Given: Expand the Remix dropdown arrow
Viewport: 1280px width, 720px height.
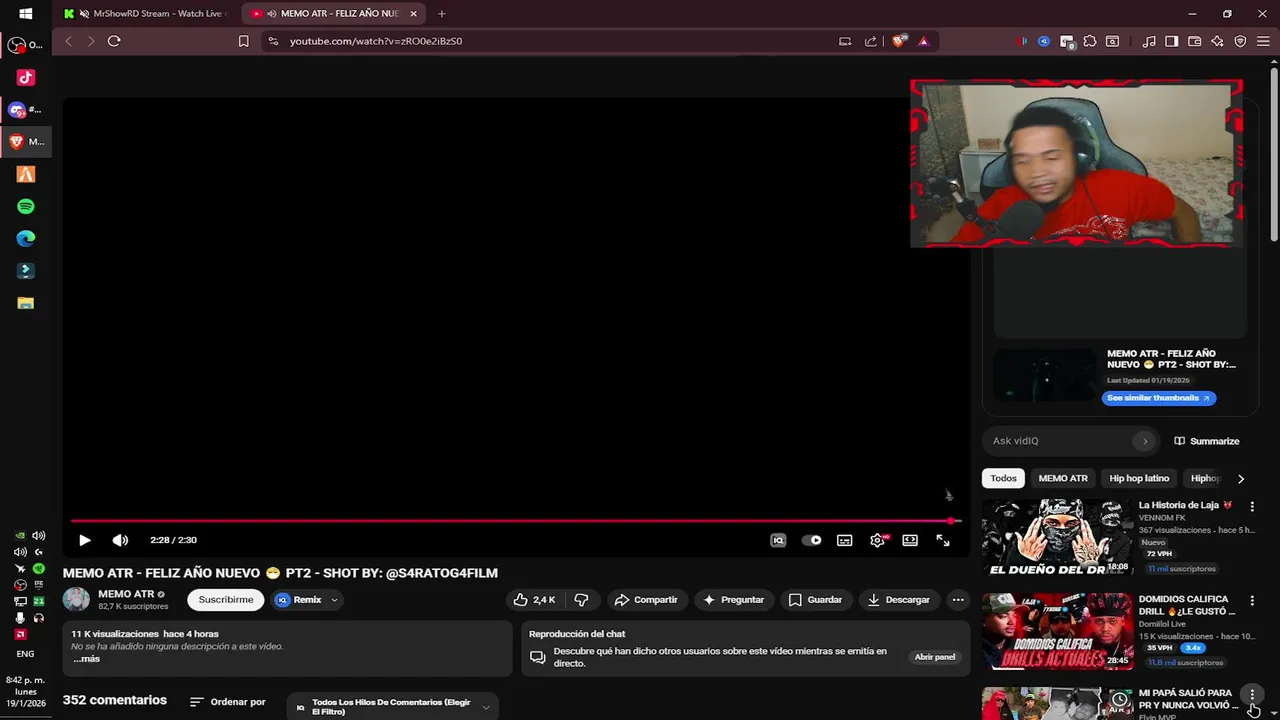Looking at the screenshot, I should 334,600.
